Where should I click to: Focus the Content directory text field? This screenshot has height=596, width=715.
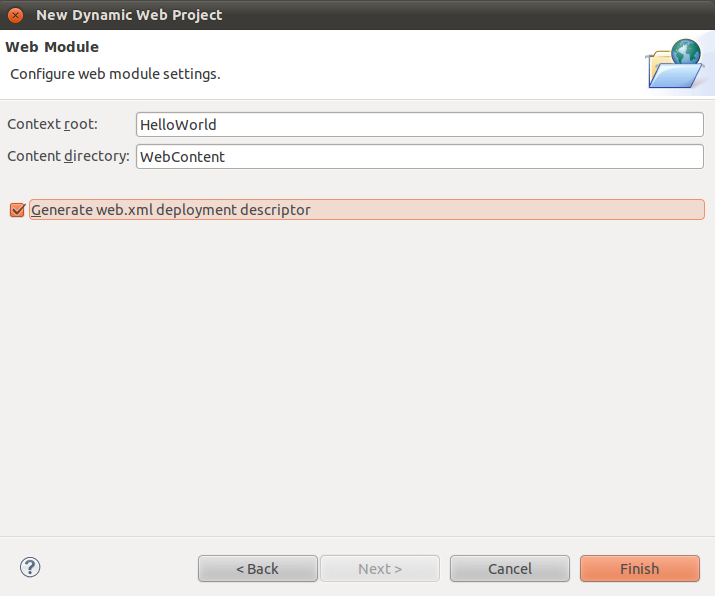[420, 157]
